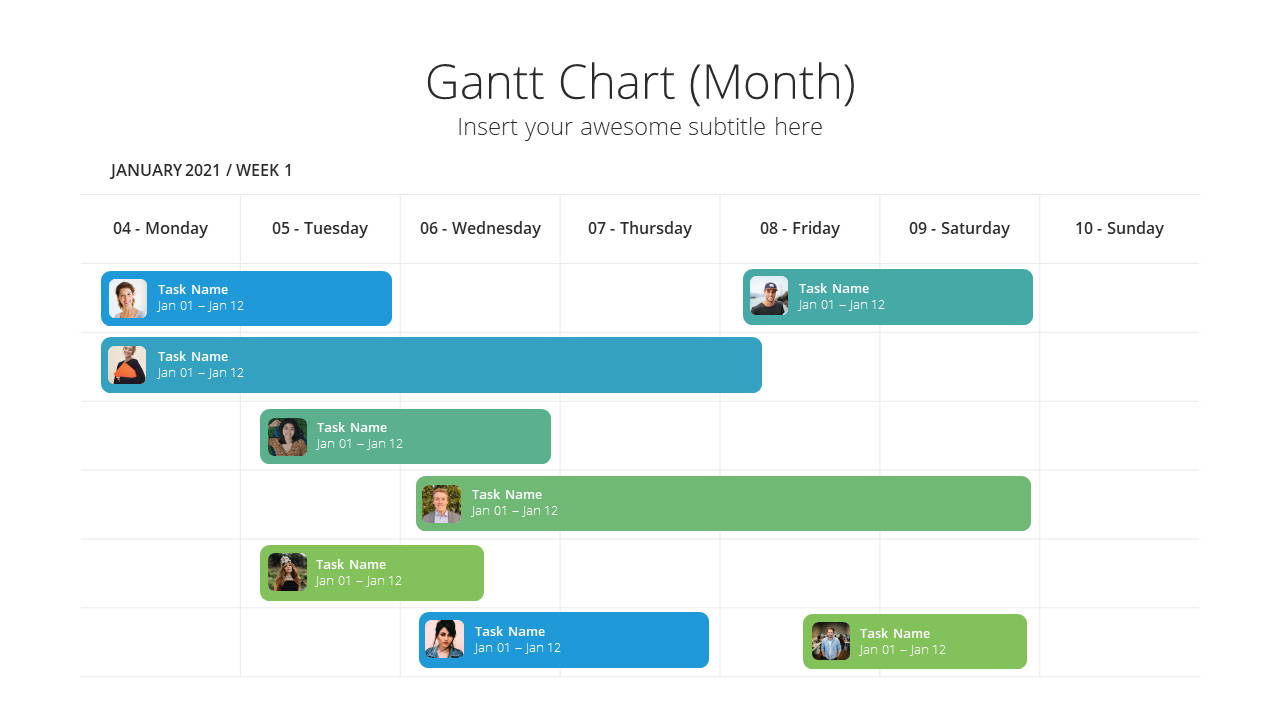The width and height of the screenshot is (1280, 720).
Task: Select the 04 - Monday column header
Action: [x=160, y=228]
